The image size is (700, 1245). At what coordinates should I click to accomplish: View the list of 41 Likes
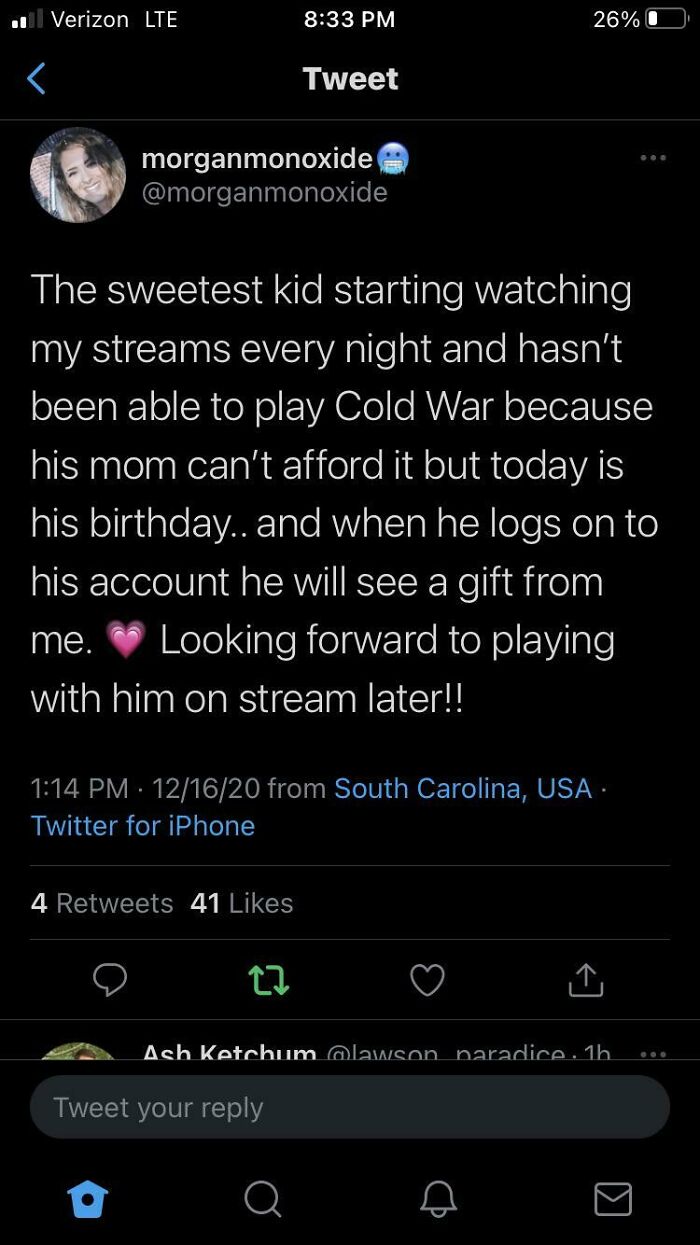(239, 903)
